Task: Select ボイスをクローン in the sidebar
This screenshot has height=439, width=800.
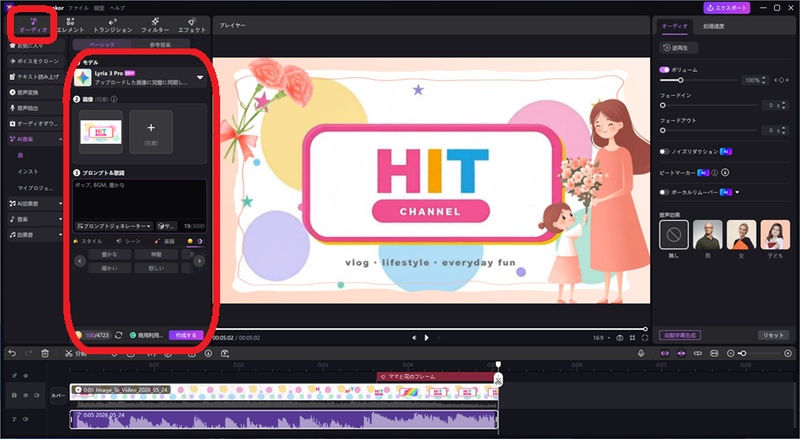Action: tap(36, 61)
